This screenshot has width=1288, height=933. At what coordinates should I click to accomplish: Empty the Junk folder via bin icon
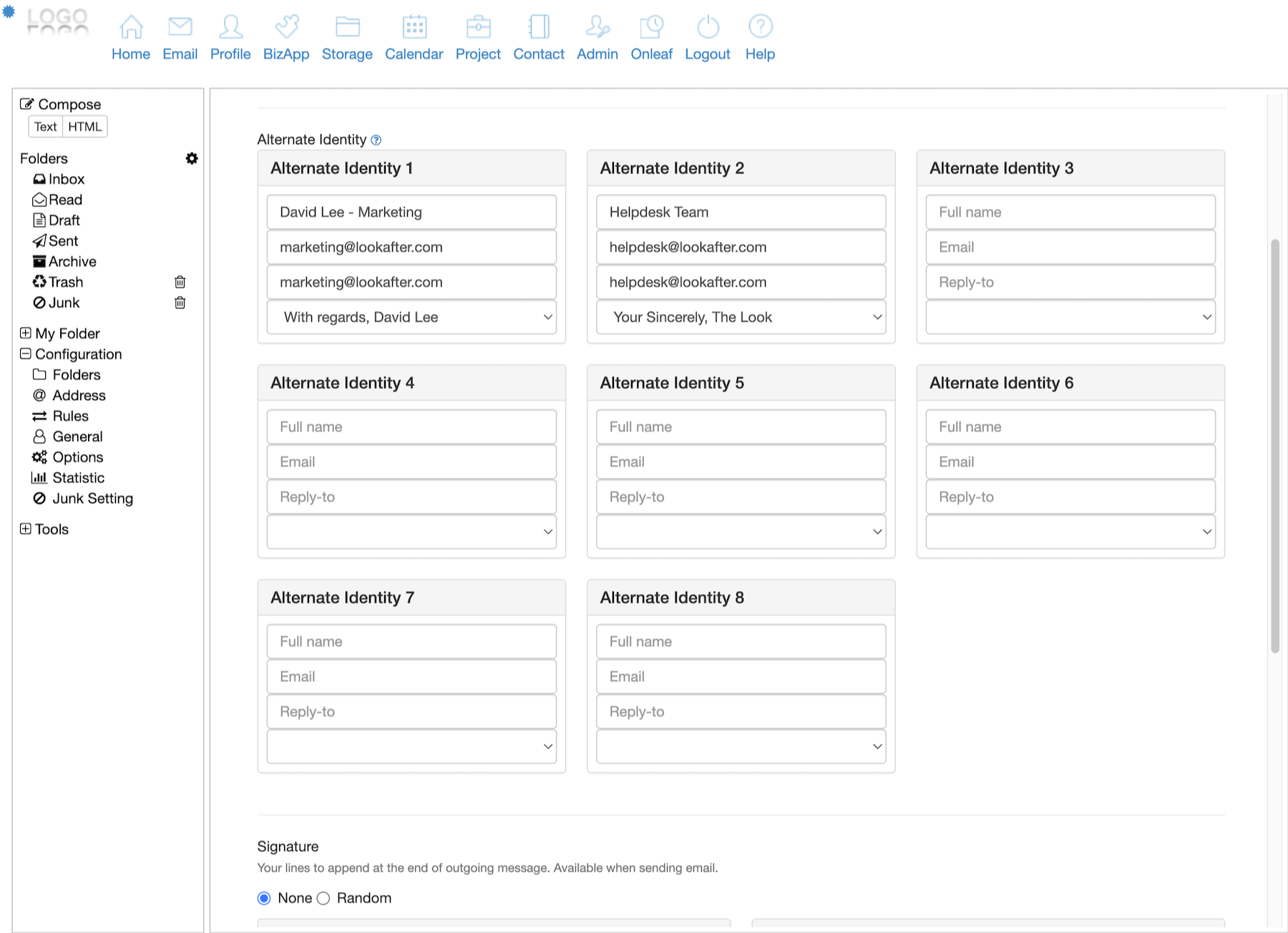[180, 303]
